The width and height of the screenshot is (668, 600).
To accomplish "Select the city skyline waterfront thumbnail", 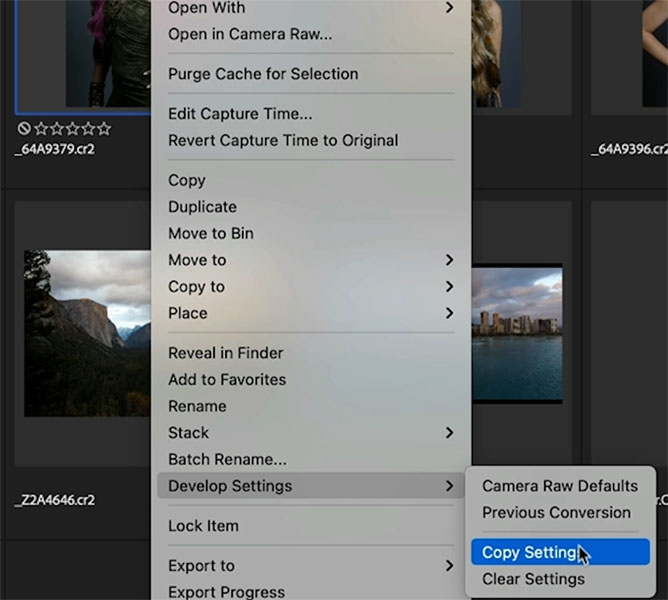I will click(x=517, y=333).
